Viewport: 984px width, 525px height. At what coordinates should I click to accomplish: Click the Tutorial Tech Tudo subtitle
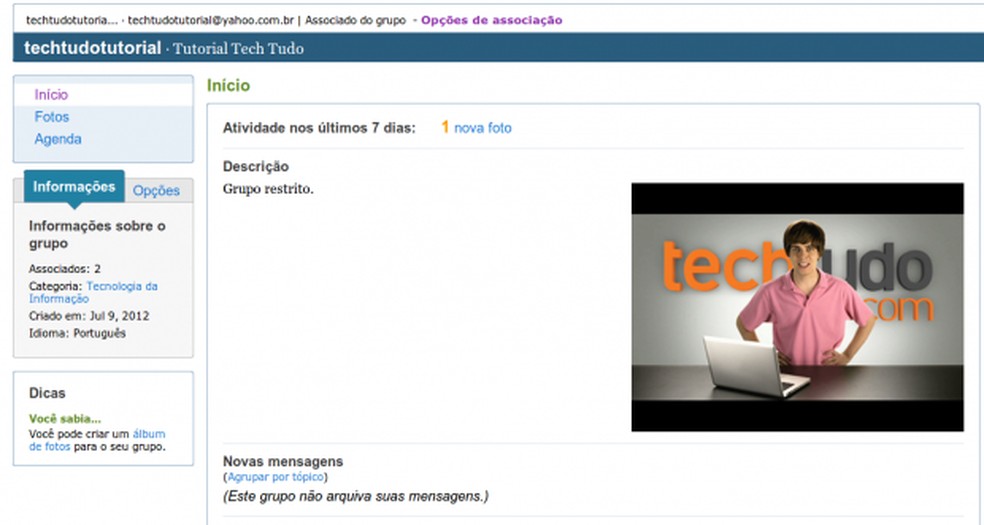[x=238, y=49]
